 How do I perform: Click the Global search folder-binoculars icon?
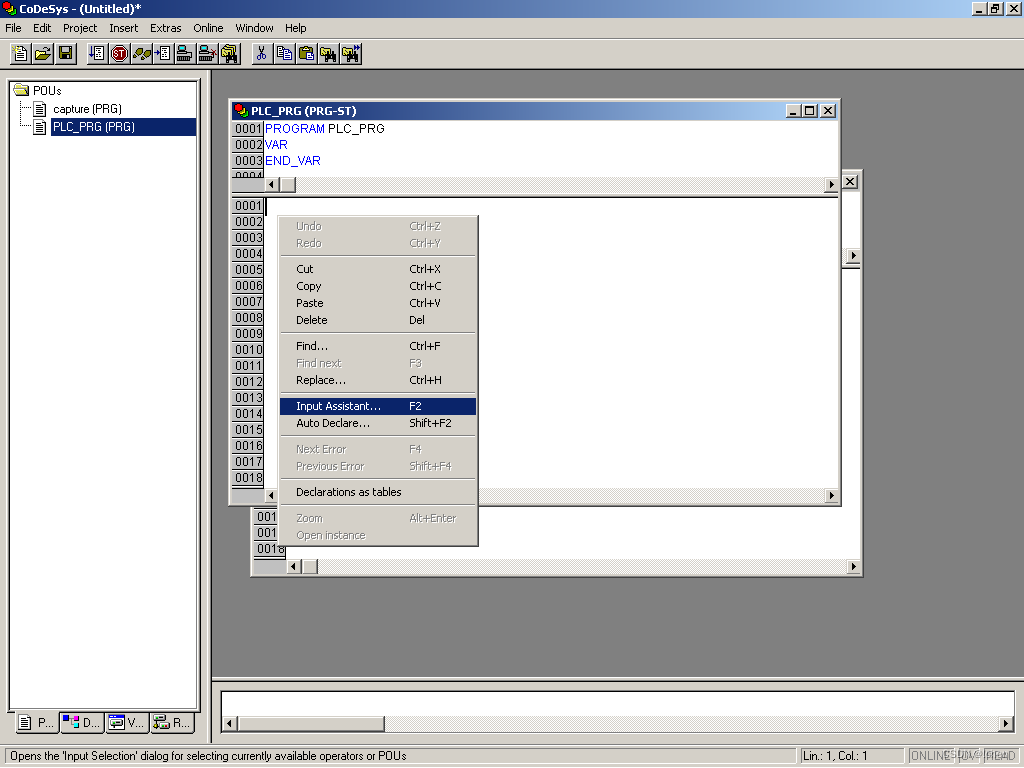click(x=229, y=54)
